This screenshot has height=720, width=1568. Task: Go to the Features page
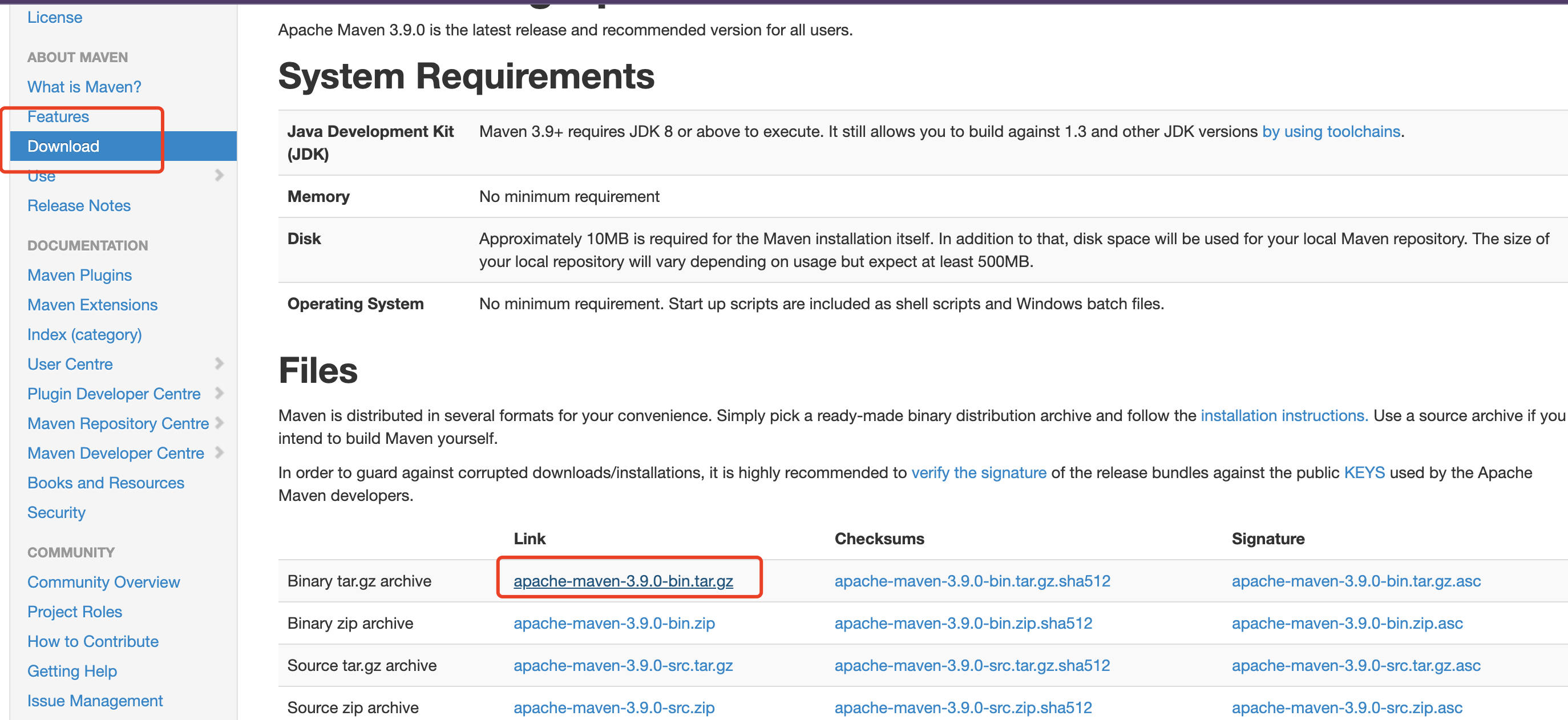58,116
